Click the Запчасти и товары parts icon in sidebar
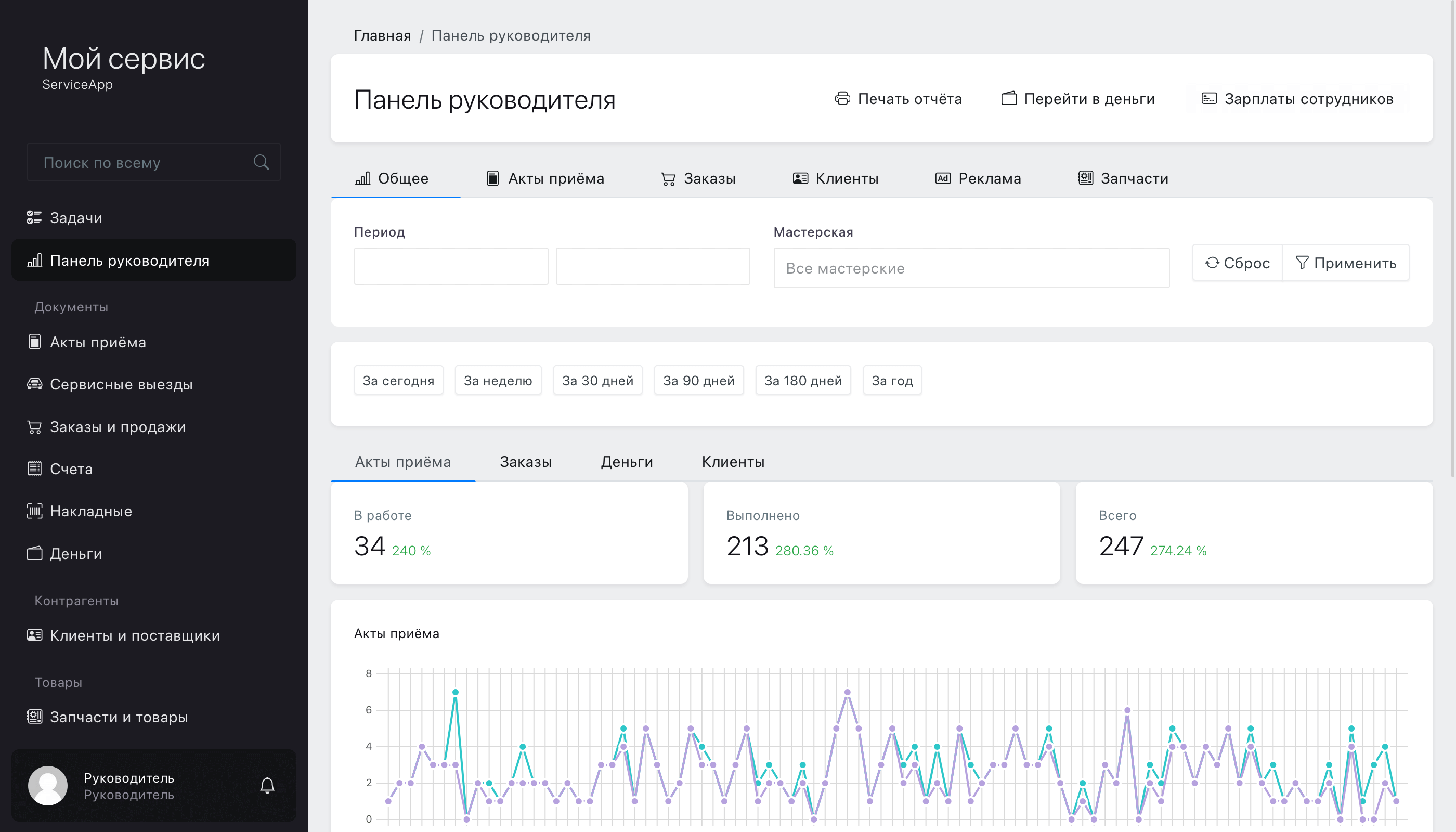The image size is (1456, 832). [x=34, y=717]
